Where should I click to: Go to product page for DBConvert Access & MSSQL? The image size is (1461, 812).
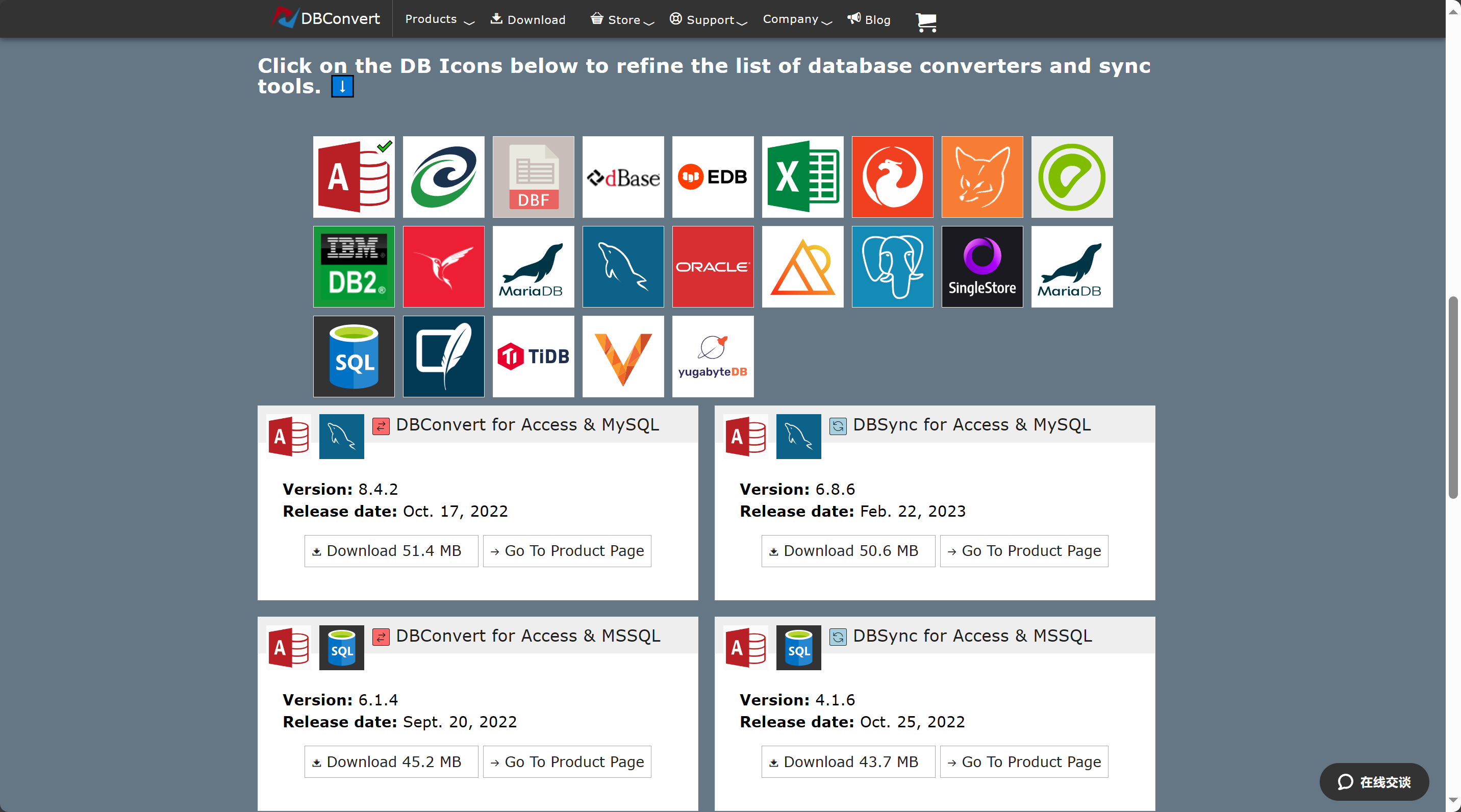[x=567, y=762]
